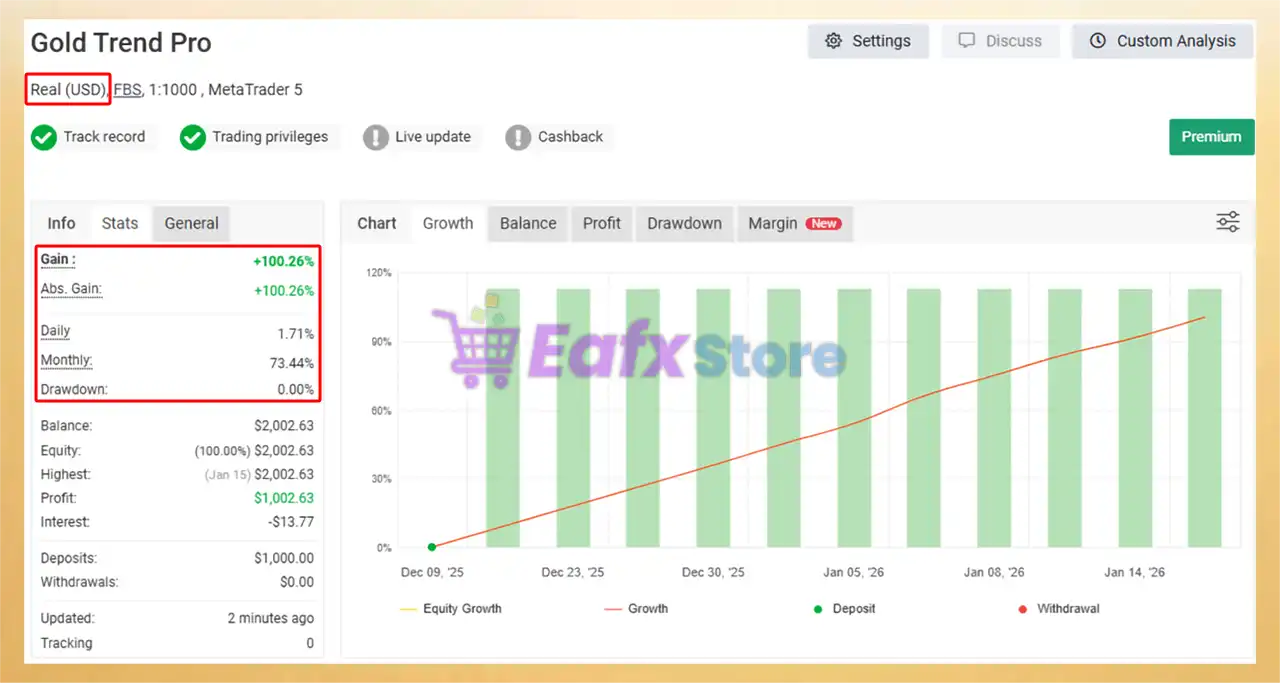The image size is (1280, 683).
Task: Click the green deposit point on chart
Action: click(432, 547)
